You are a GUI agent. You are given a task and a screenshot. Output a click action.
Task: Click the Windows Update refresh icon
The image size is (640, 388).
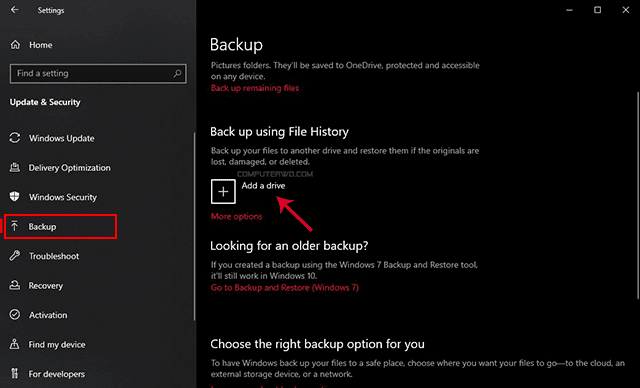15,138
